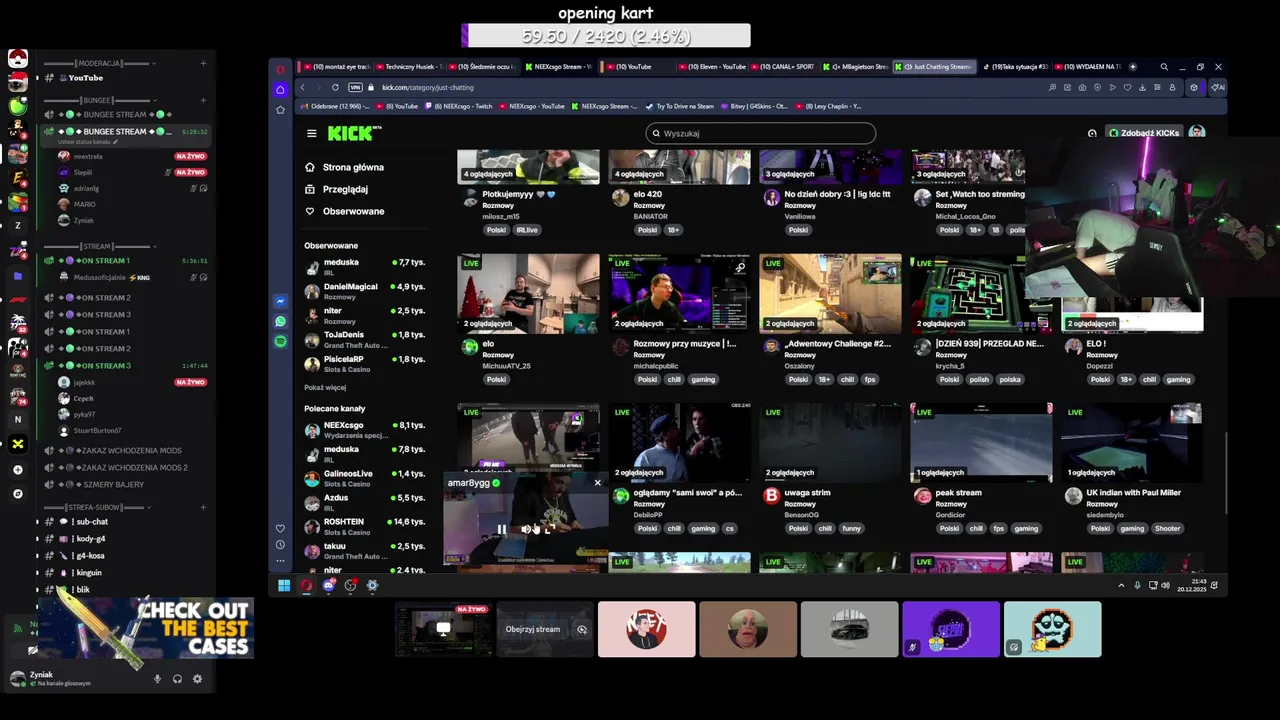1280x720 pixels.
Task: Open followed channel DanielMagical
Action: click(367, 290)
